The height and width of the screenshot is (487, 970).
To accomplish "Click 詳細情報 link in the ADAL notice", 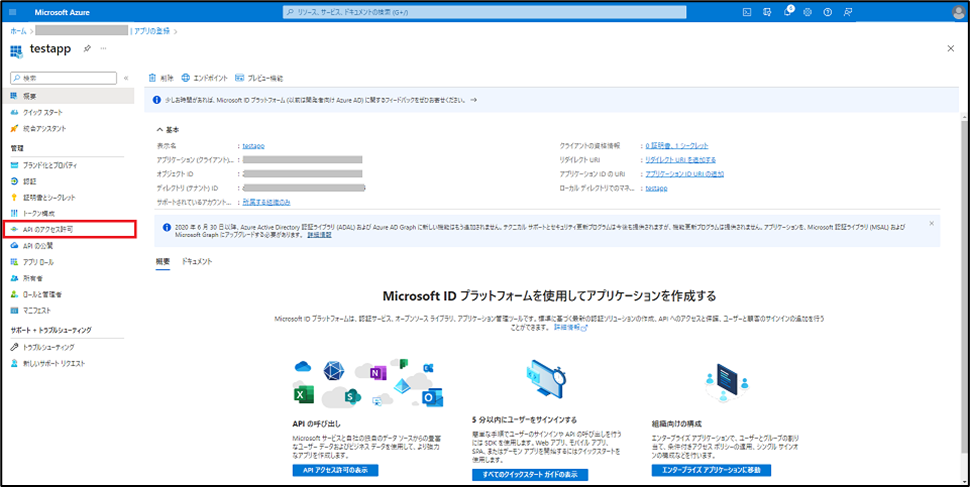I will pos(319,235).
